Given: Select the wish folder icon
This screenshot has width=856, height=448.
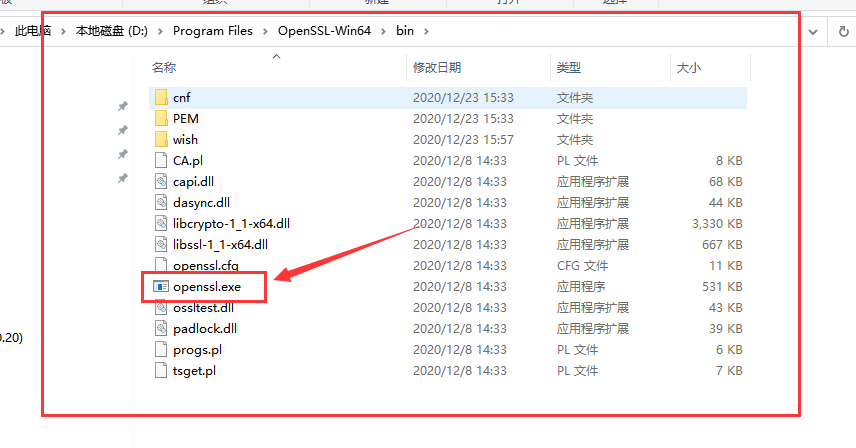Looking at the screenshot, I should tap(161, 139).
